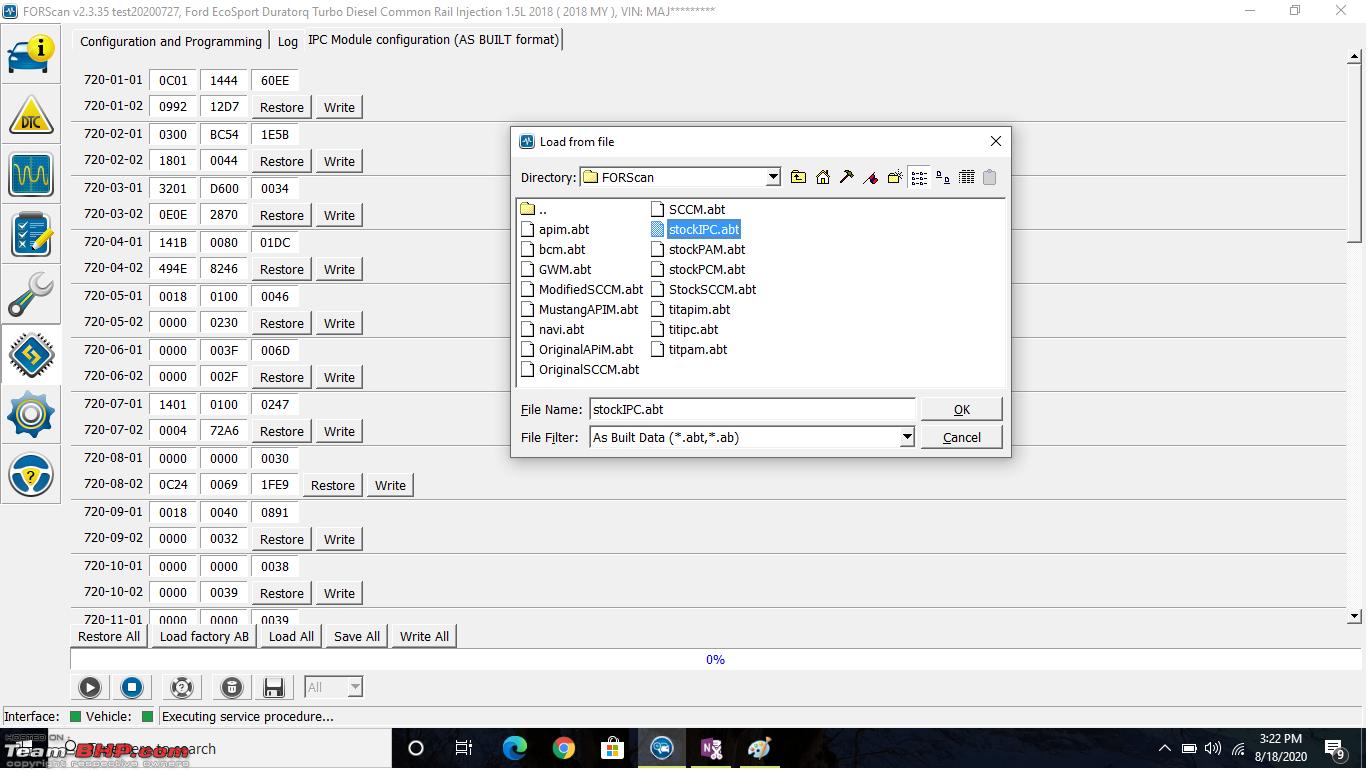
Task: Open the parent '..' folder entry
Action: point(534,209)
